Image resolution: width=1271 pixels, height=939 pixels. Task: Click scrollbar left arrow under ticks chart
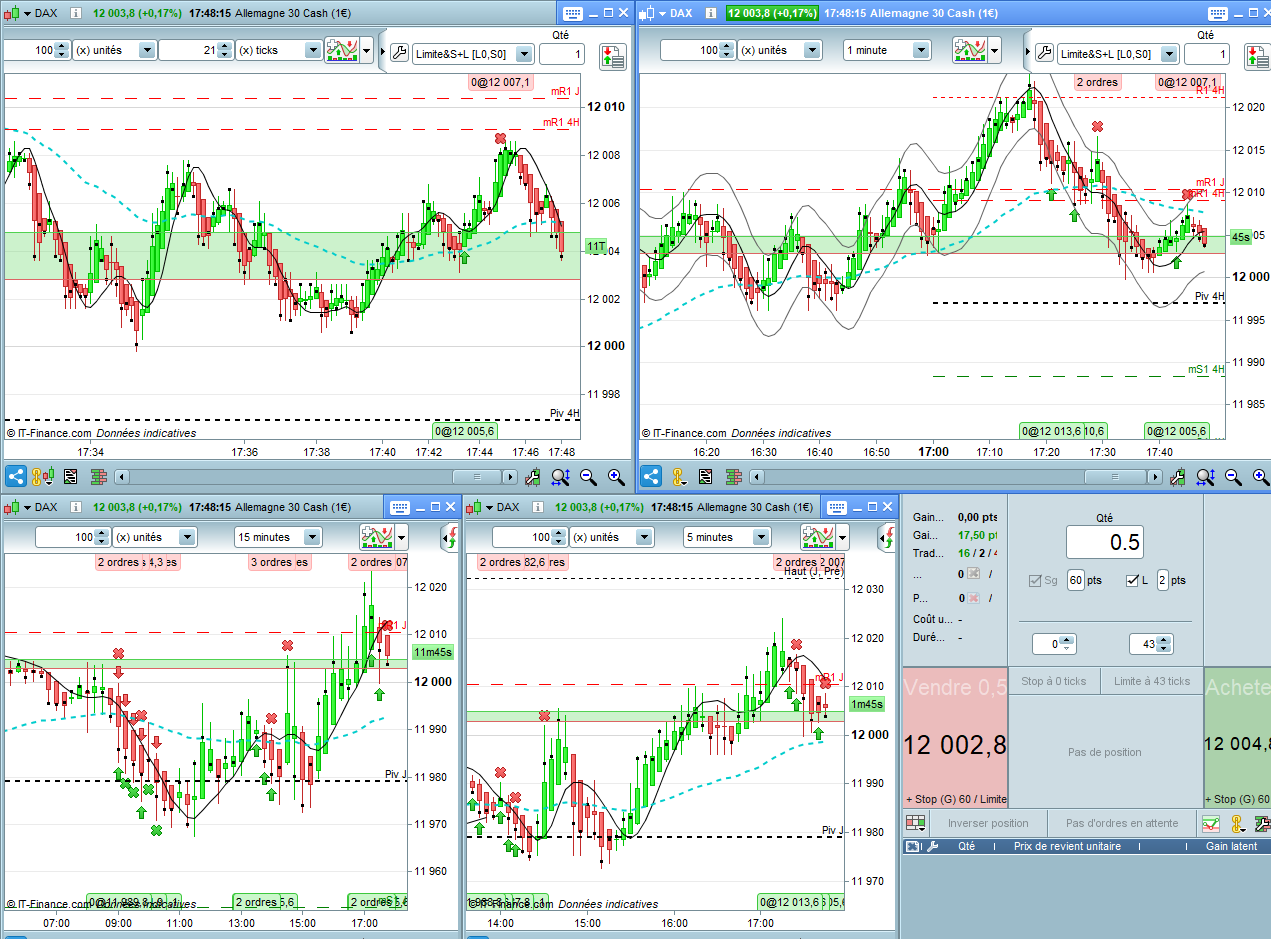tap(122, 478)
